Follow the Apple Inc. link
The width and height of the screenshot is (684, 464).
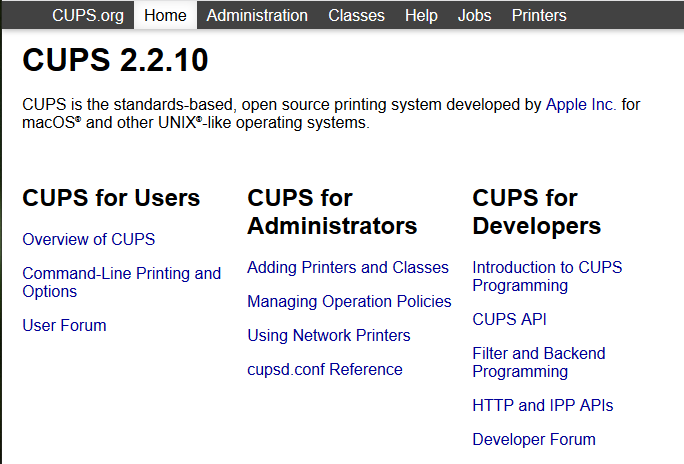[581, 105]
